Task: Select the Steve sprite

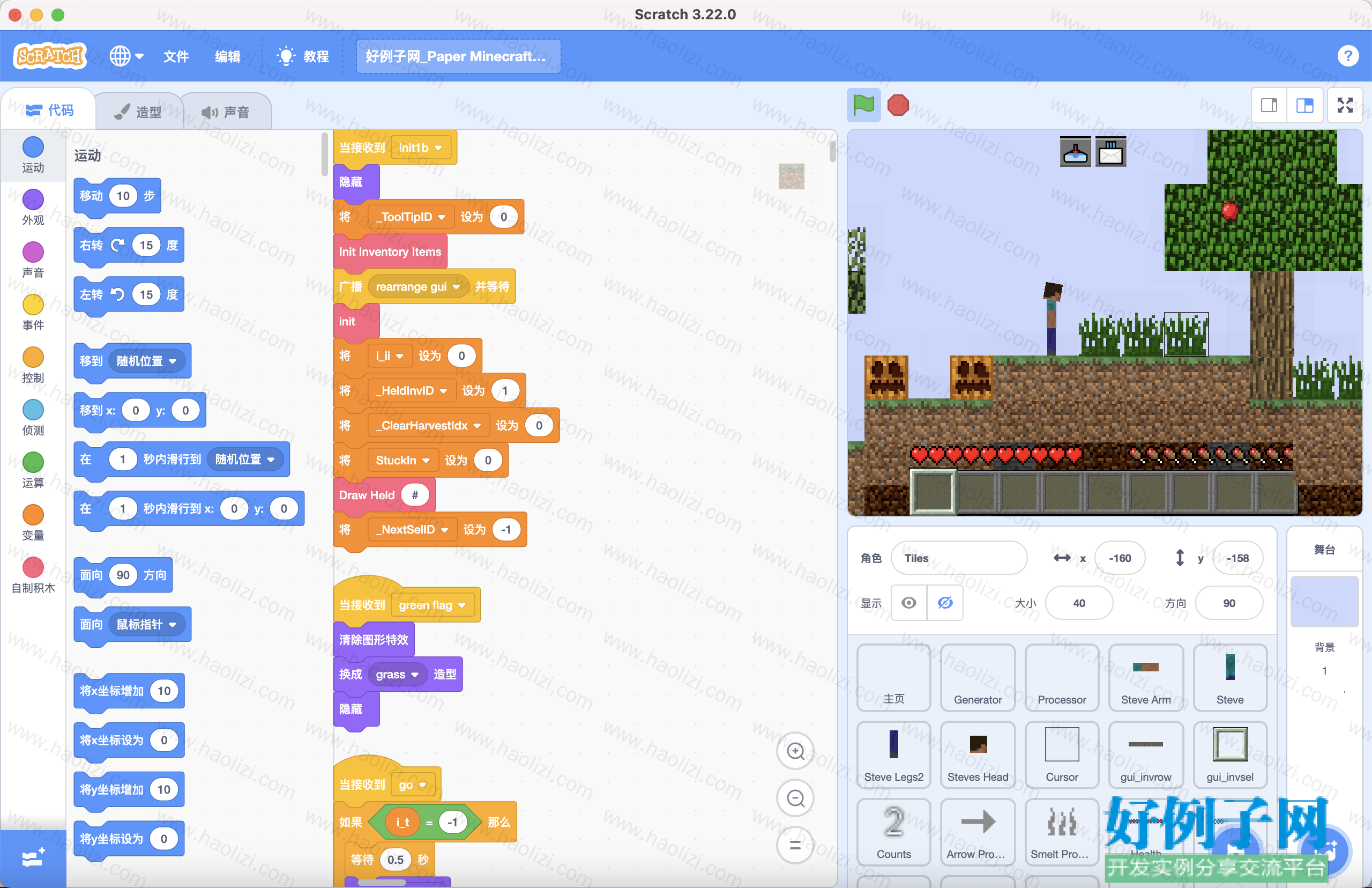Action: tap(1229, 678)
